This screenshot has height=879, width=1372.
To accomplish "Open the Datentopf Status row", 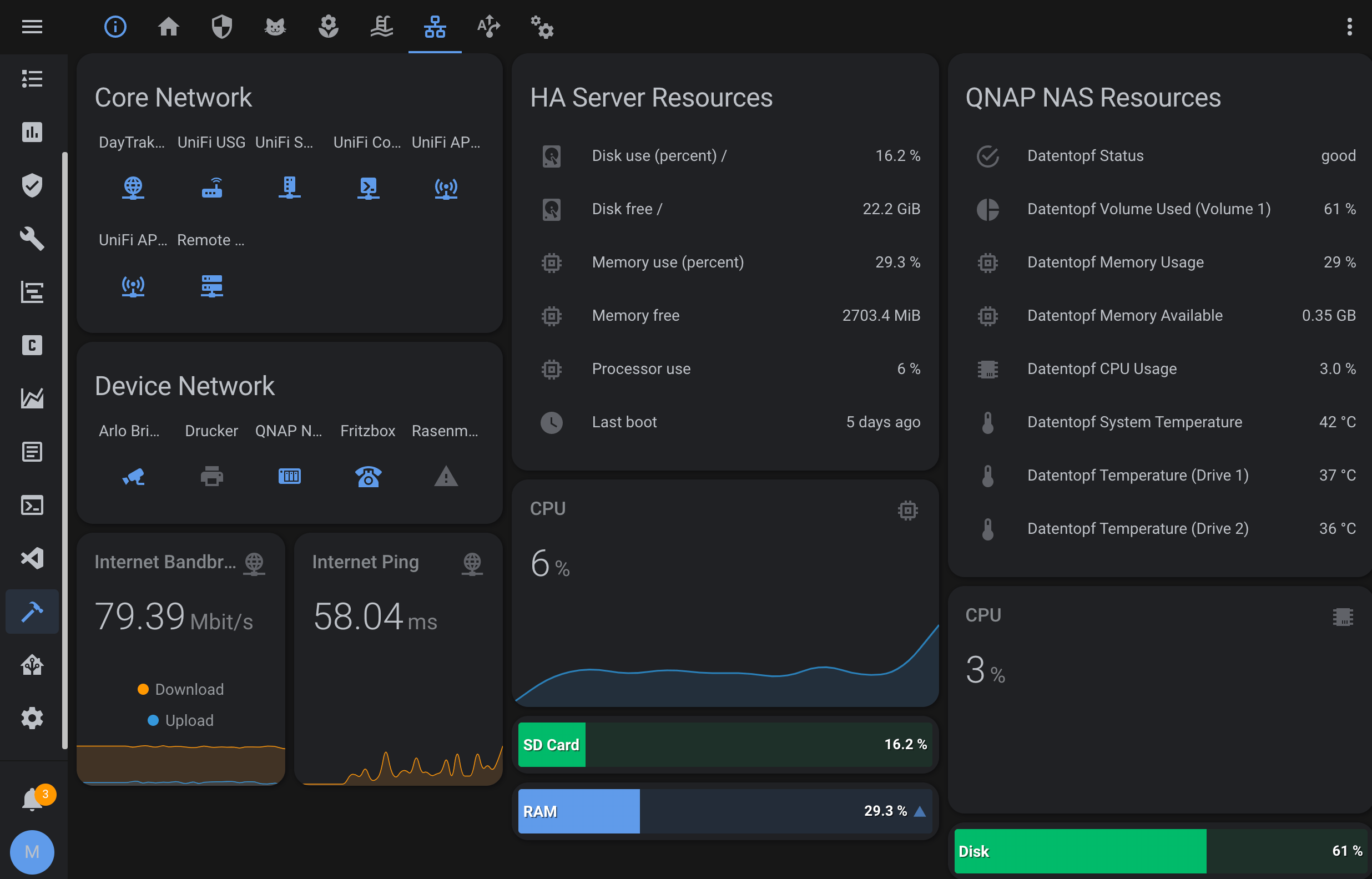I will pos(1161,156).
